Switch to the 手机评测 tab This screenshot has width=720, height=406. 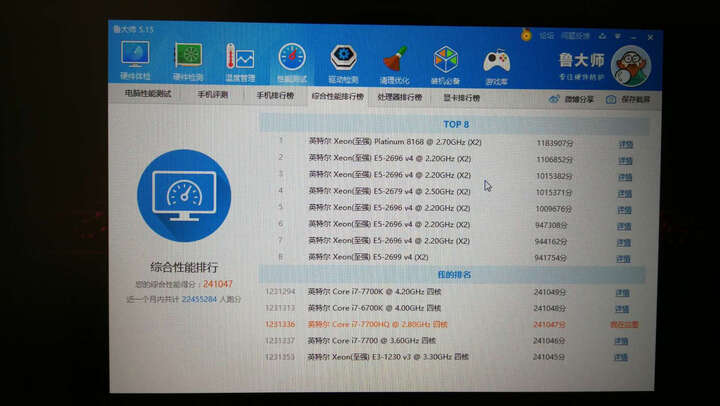(213, 95)
